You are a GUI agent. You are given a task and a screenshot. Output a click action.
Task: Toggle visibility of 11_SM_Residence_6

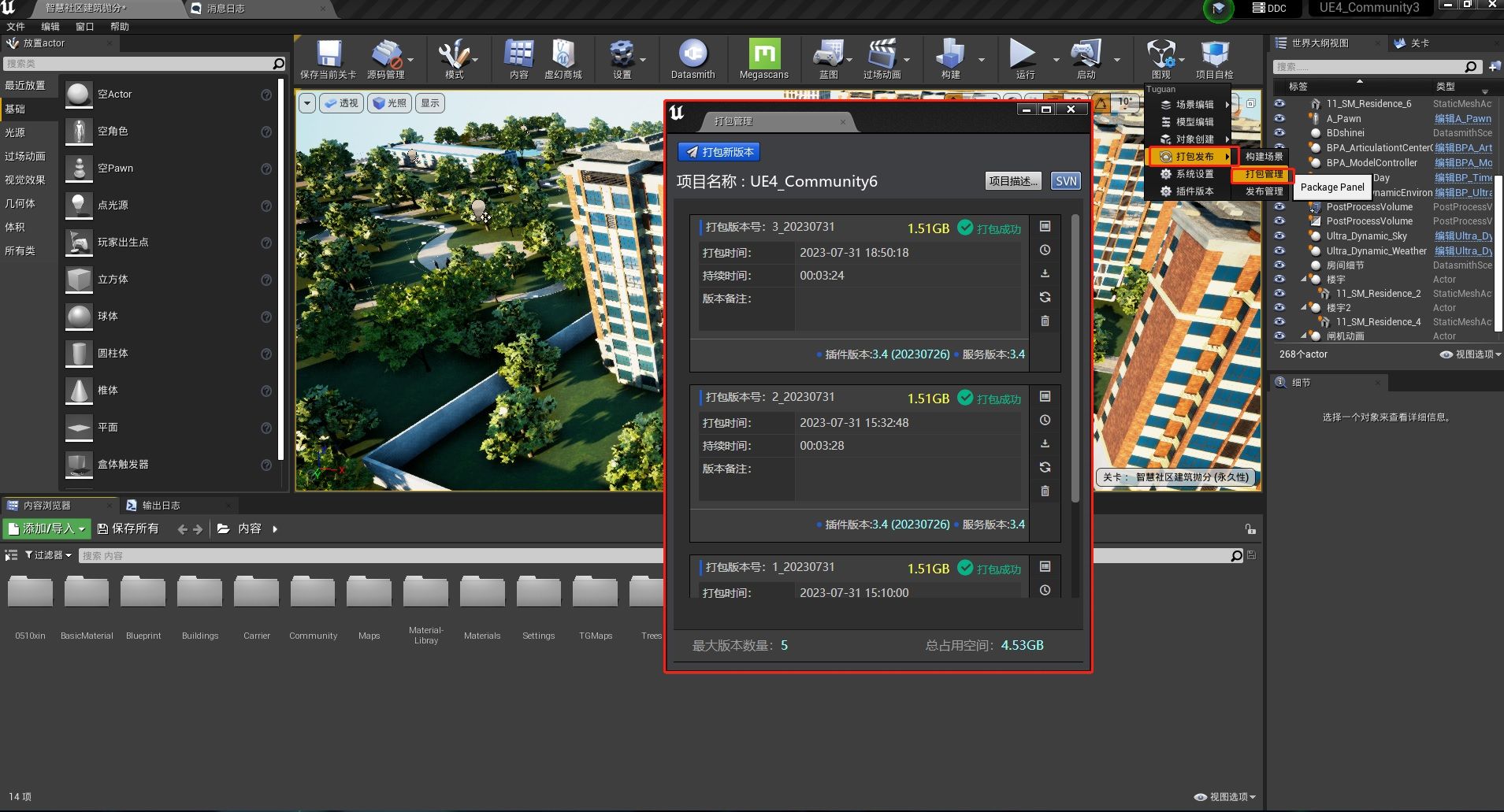click(1279, 104)
